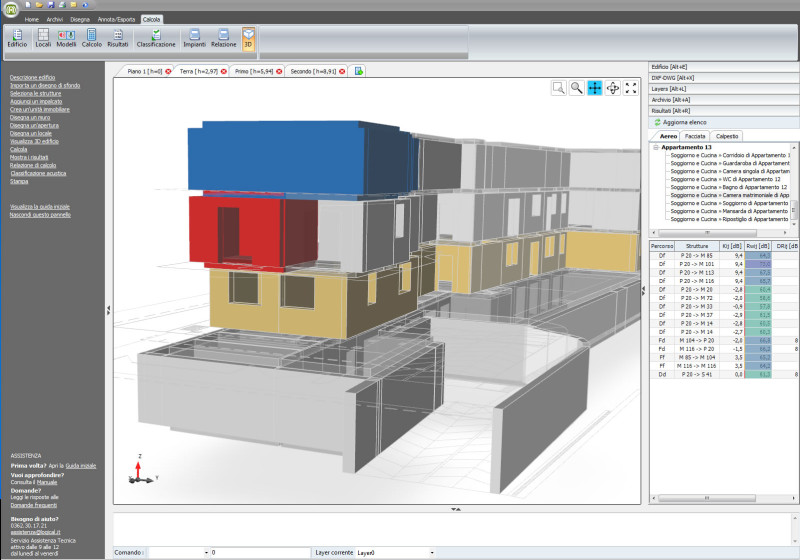
Task: Close the Piano 1 tab
Action: (x=168, y=72)
